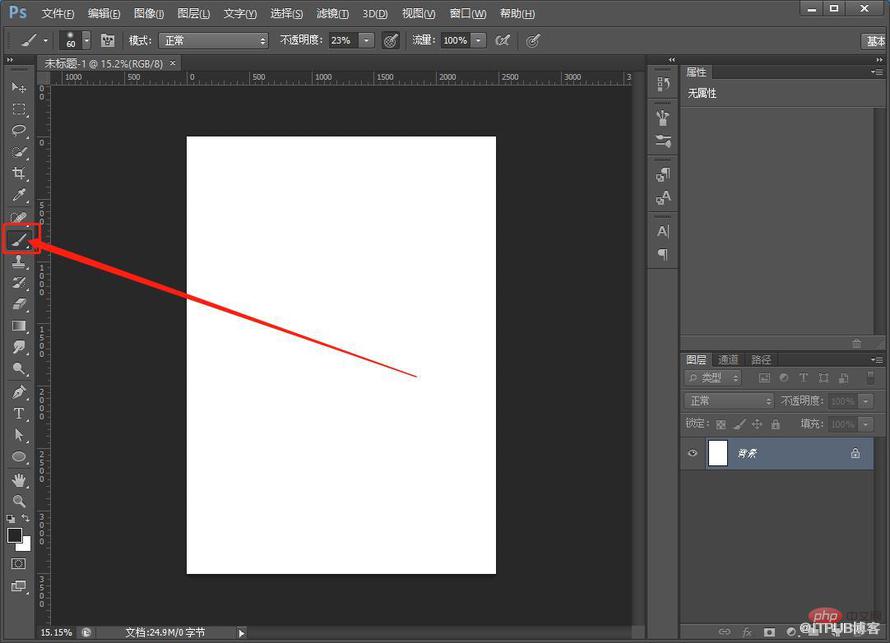The height and width of the screenshot is (643, 890).
Task: Open the 模式 blend mode dropdown
Action: point(213,40)
